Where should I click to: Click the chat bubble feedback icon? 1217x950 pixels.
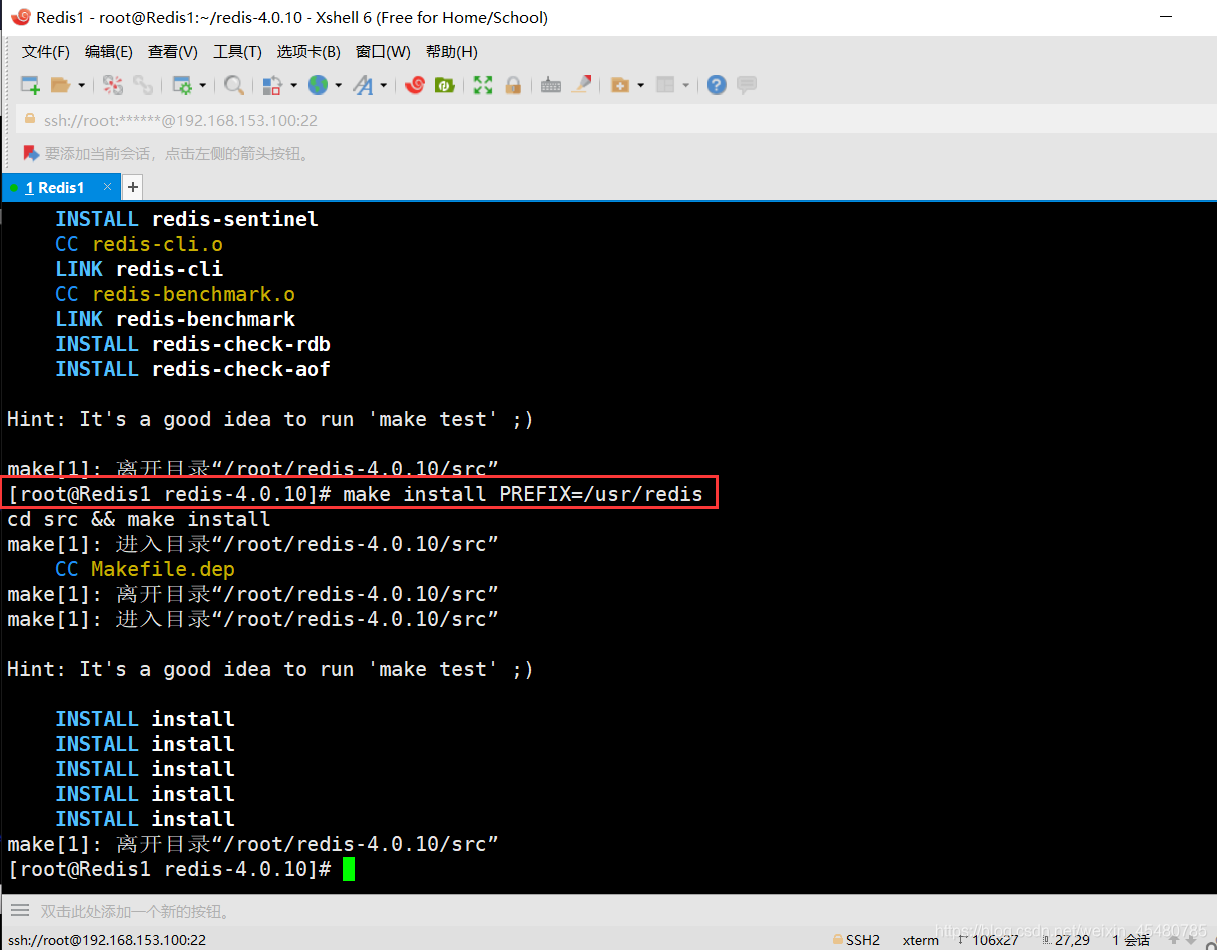[x=747, y=85]
